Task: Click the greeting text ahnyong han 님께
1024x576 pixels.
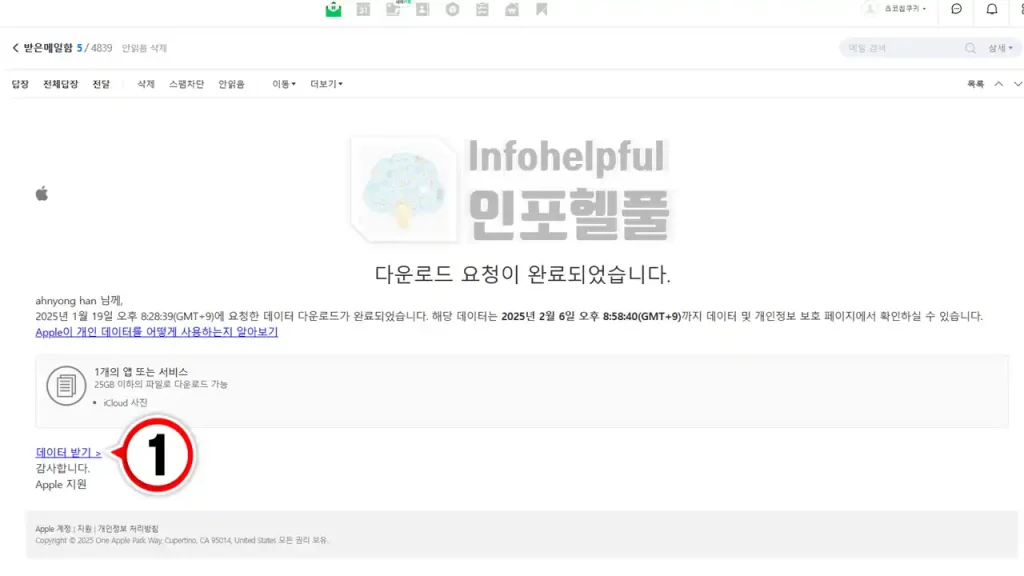Action: [79, 300]
